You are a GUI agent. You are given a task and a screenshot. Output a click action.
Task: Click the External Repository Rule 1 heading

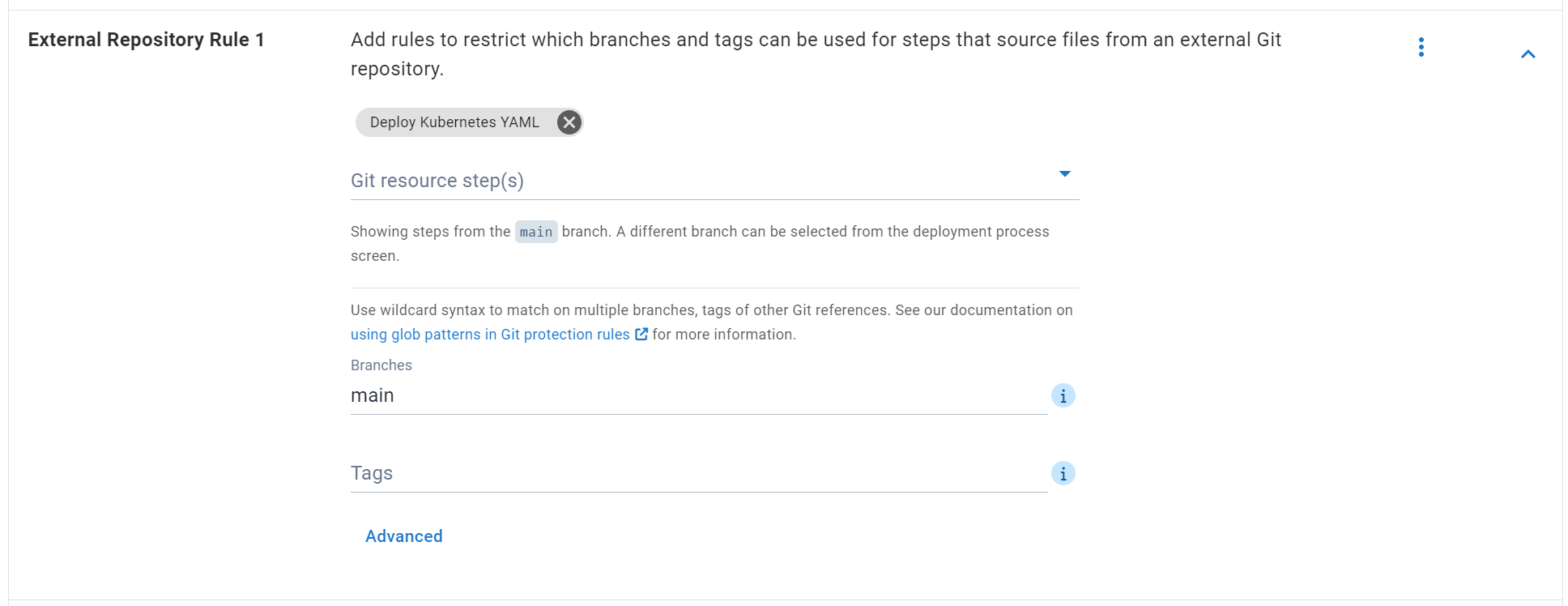point(147,40)
